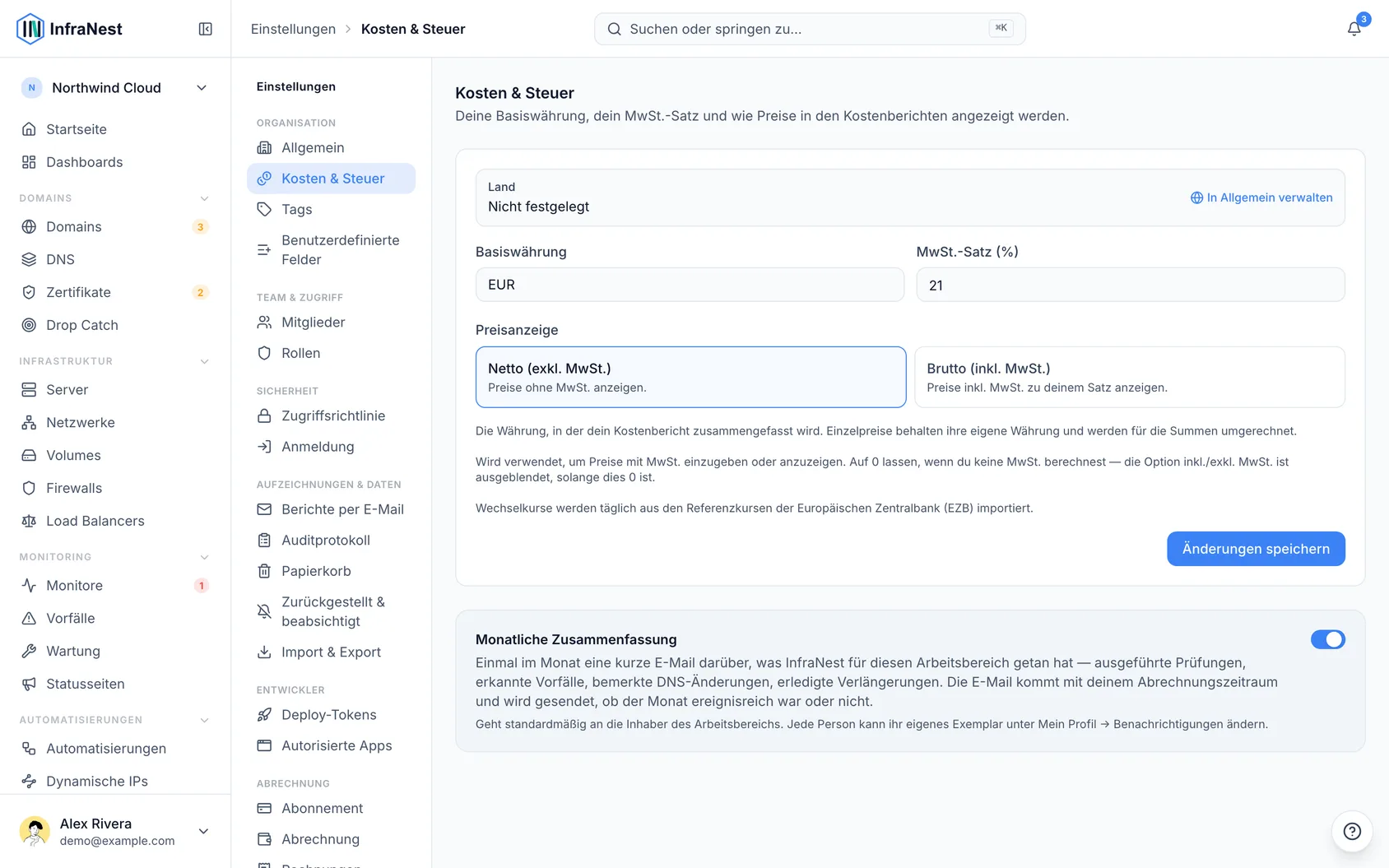Focus the MwSt.-Satz percentage field
1389x868 pixels.
coord(1130,285)
